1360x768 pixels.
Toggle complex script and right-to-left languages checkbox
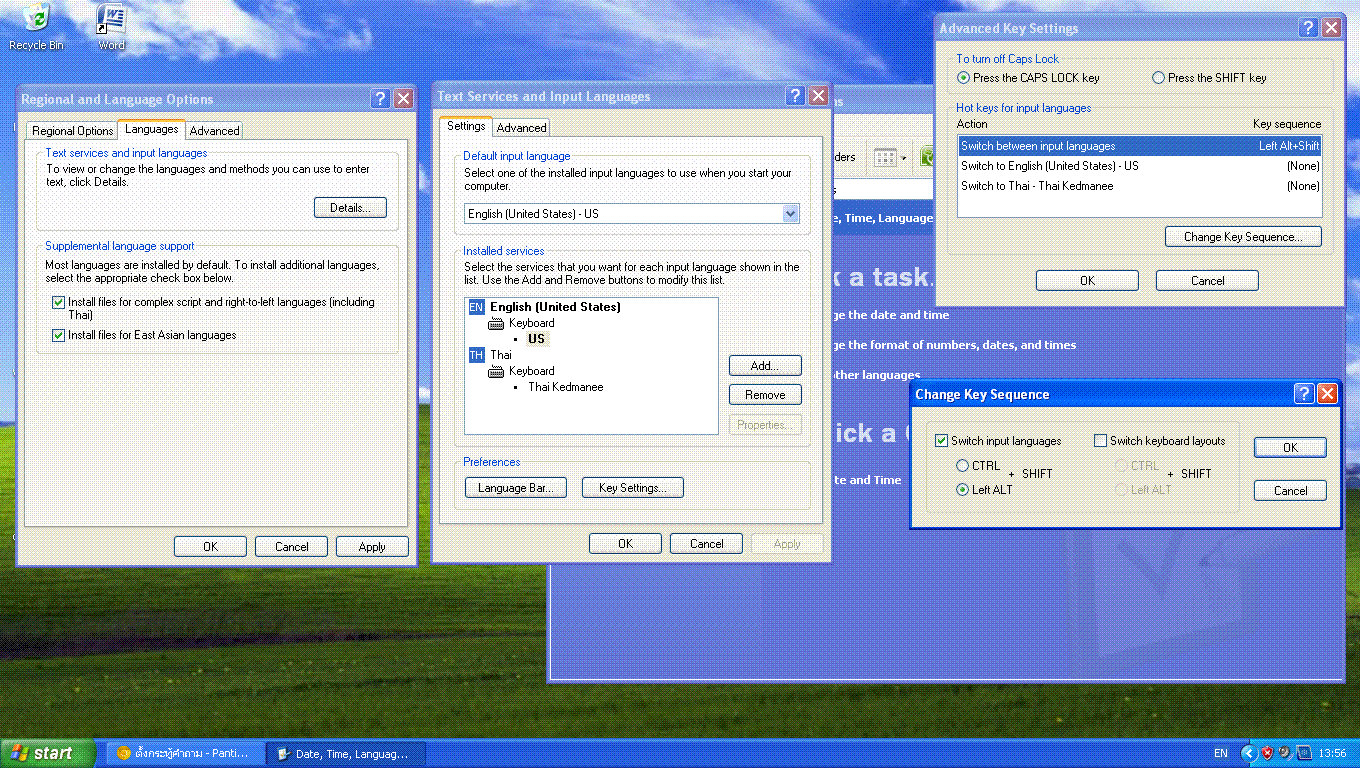tap(59, 302)
